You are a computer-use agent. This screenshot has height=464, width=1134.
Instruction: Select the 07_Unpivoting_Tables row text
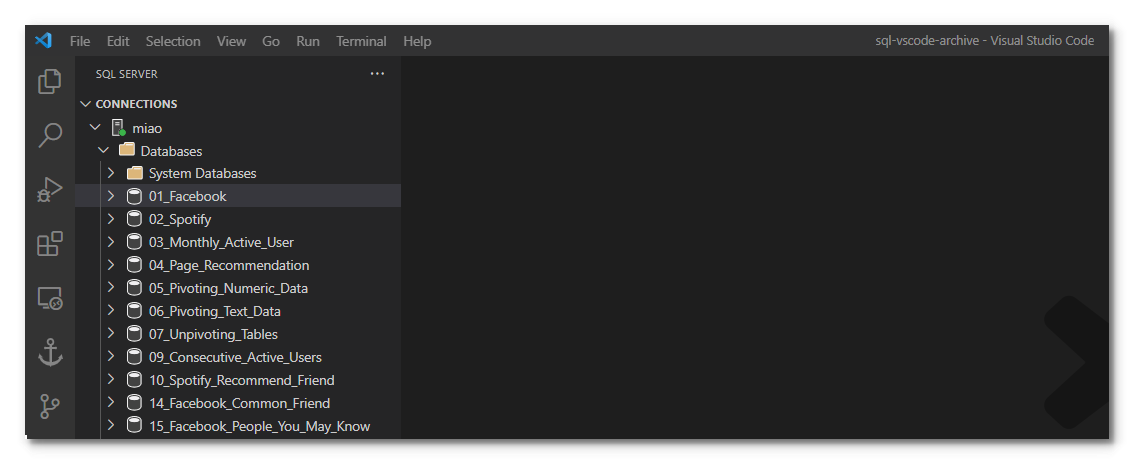pos(213,335)
